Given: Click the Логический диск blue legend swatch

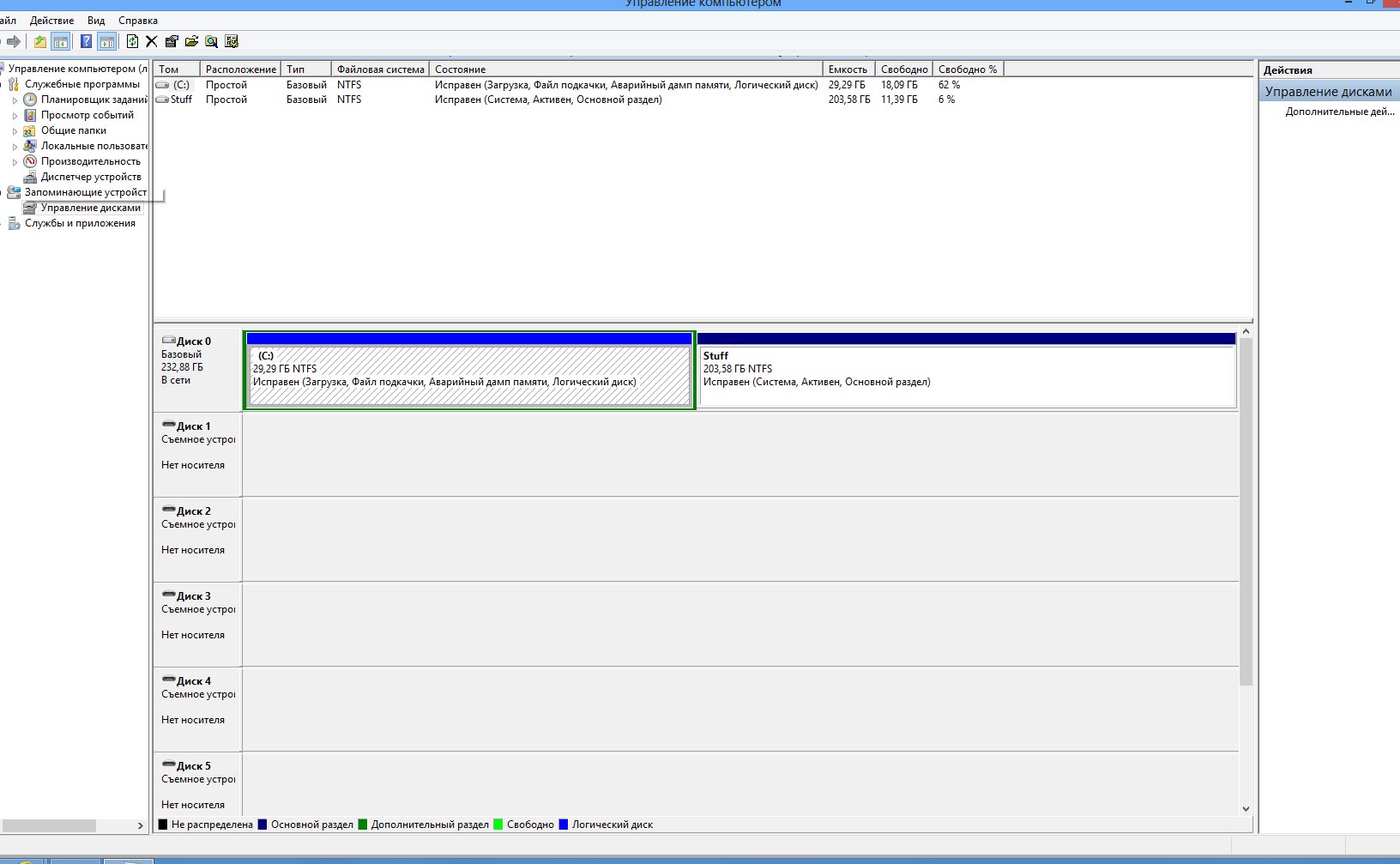Looking at the screenshot, I should coord(564,825).
